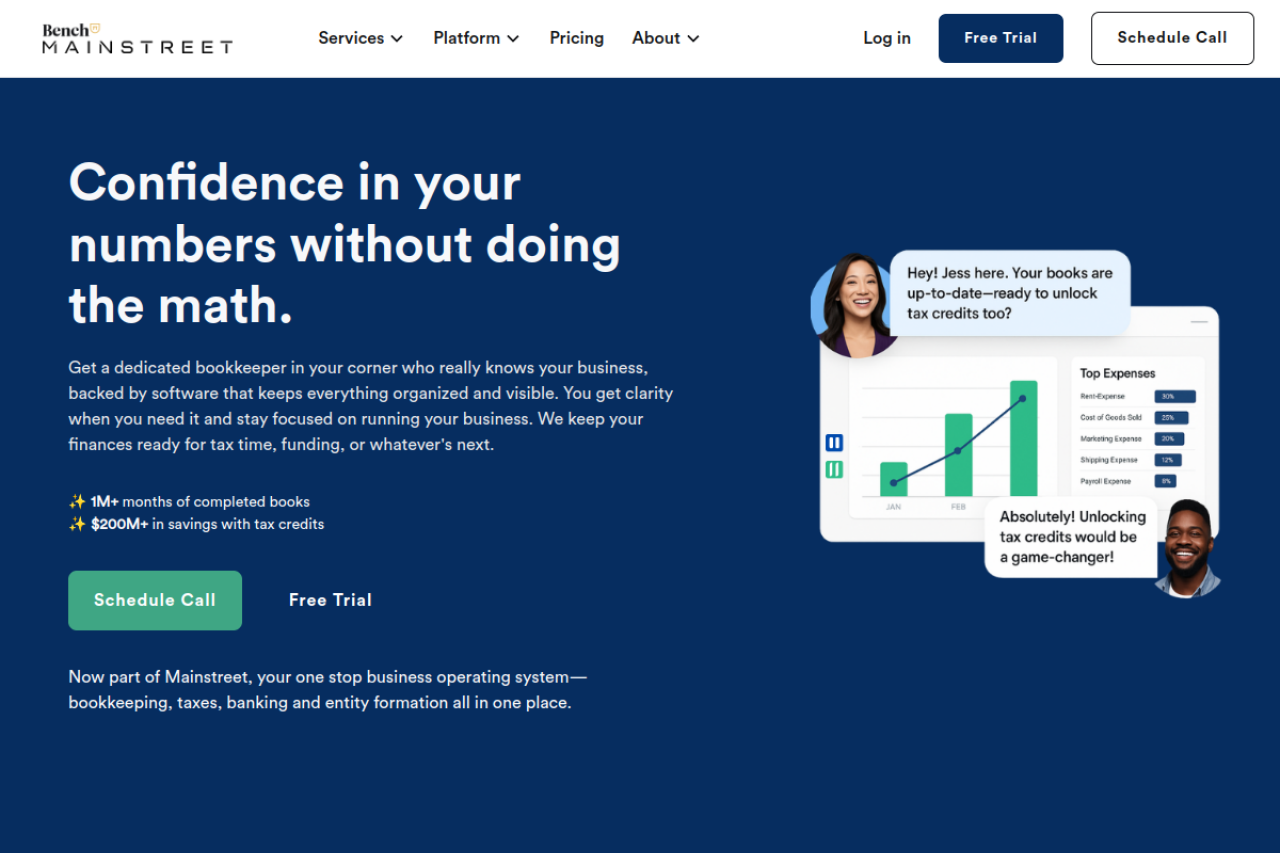Expand the Platform dropdown menu
Viewport: 1280px width, 853px height.
476,38
